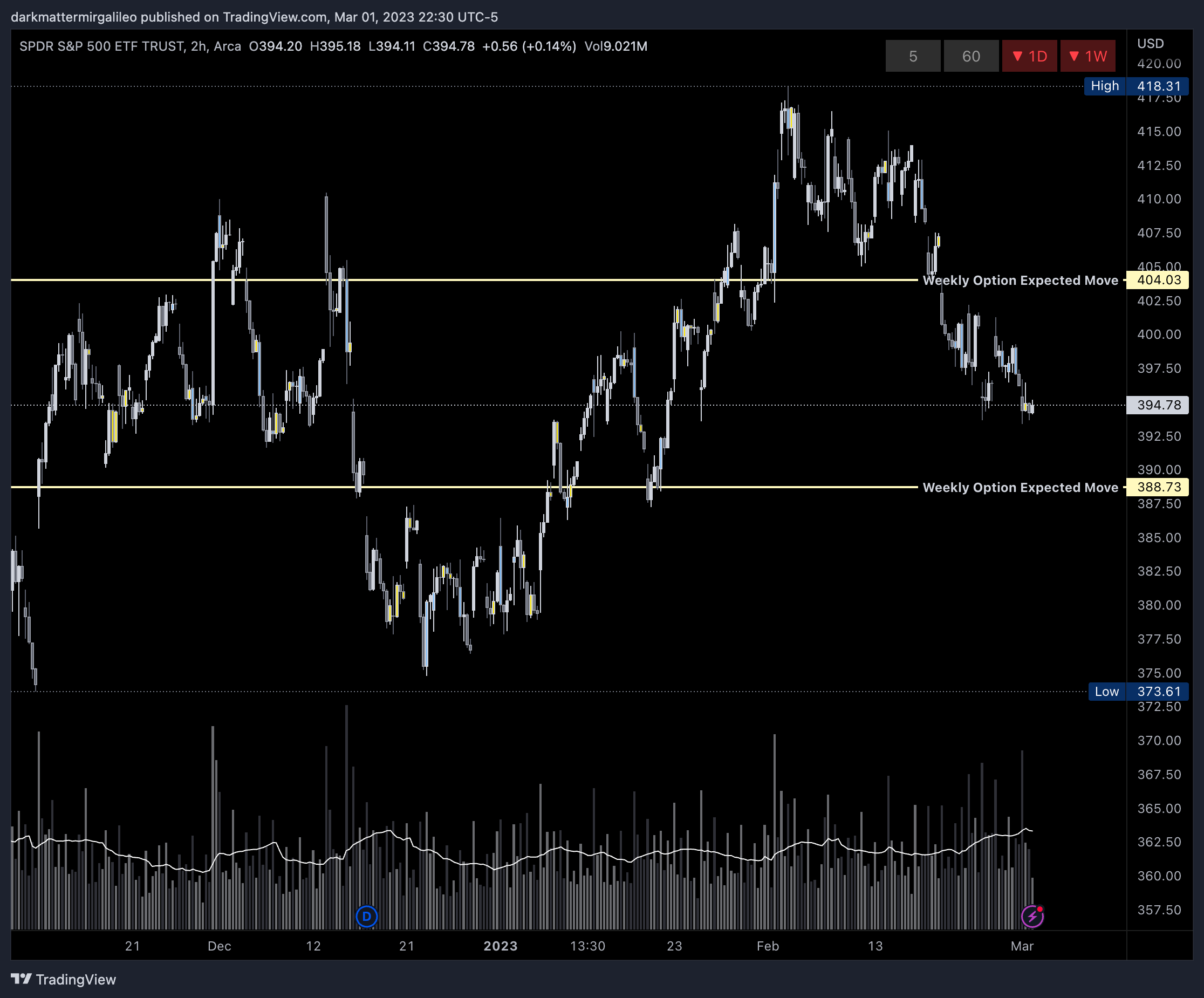Image resolution: width=1204 pixels, height=998 pixels.
Task: Click the Vol 9.021M volume readout
Action: pos(615,46)
